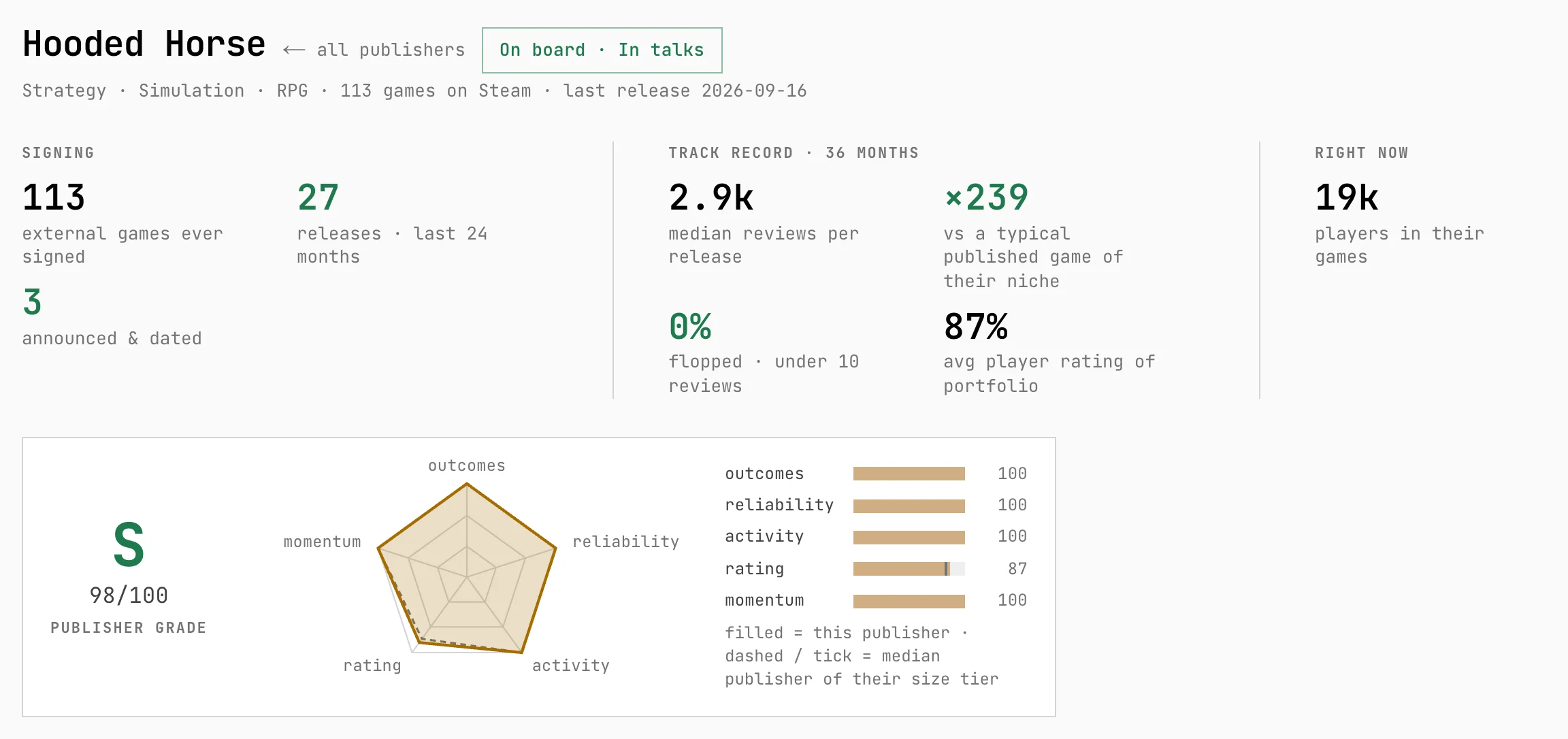Select the '98/100' grade score
This screenshot has width=1568, height=739.
coord(129,595)
